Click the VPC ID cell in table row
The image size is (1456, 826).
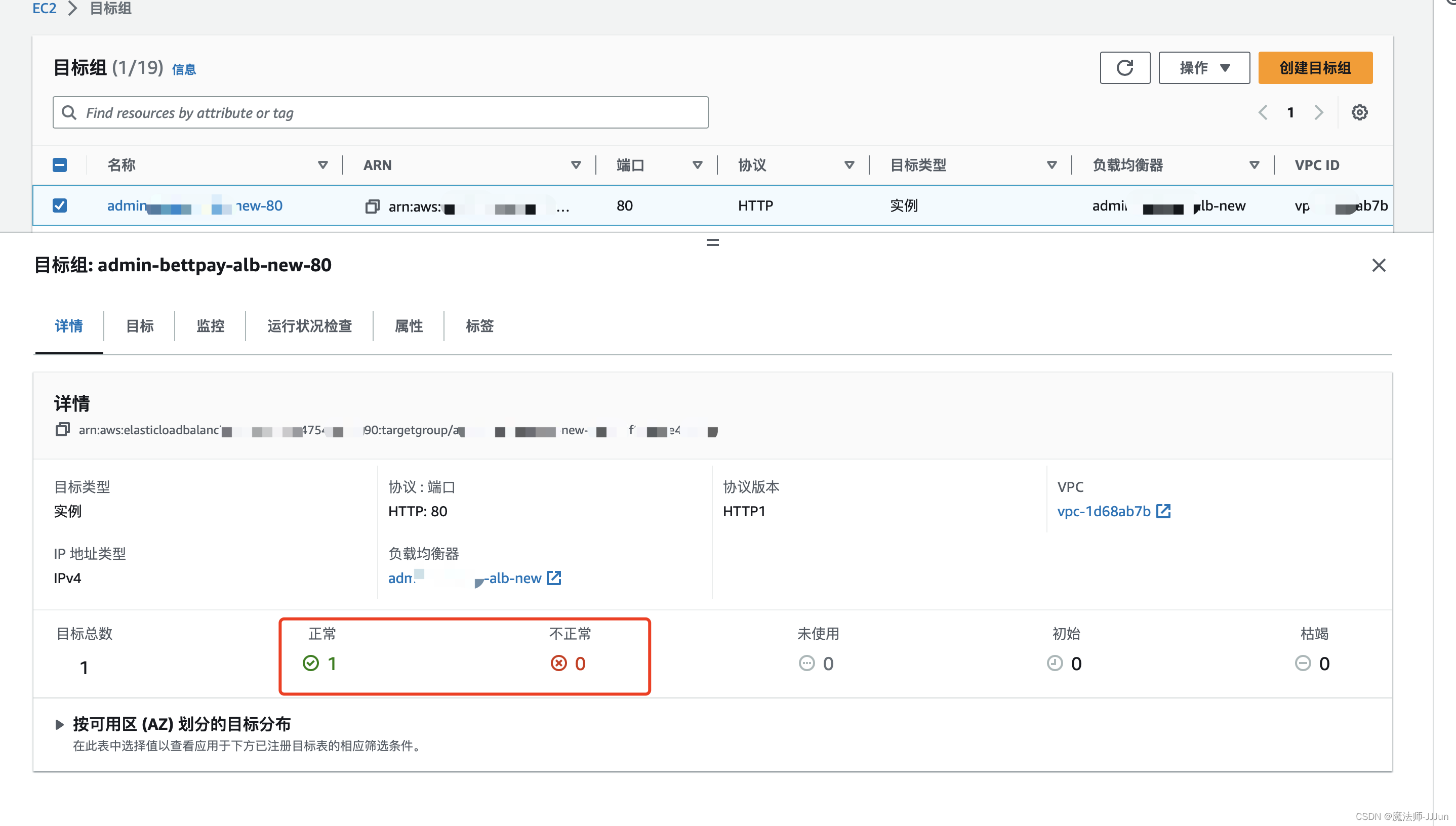coord(1342,205)
